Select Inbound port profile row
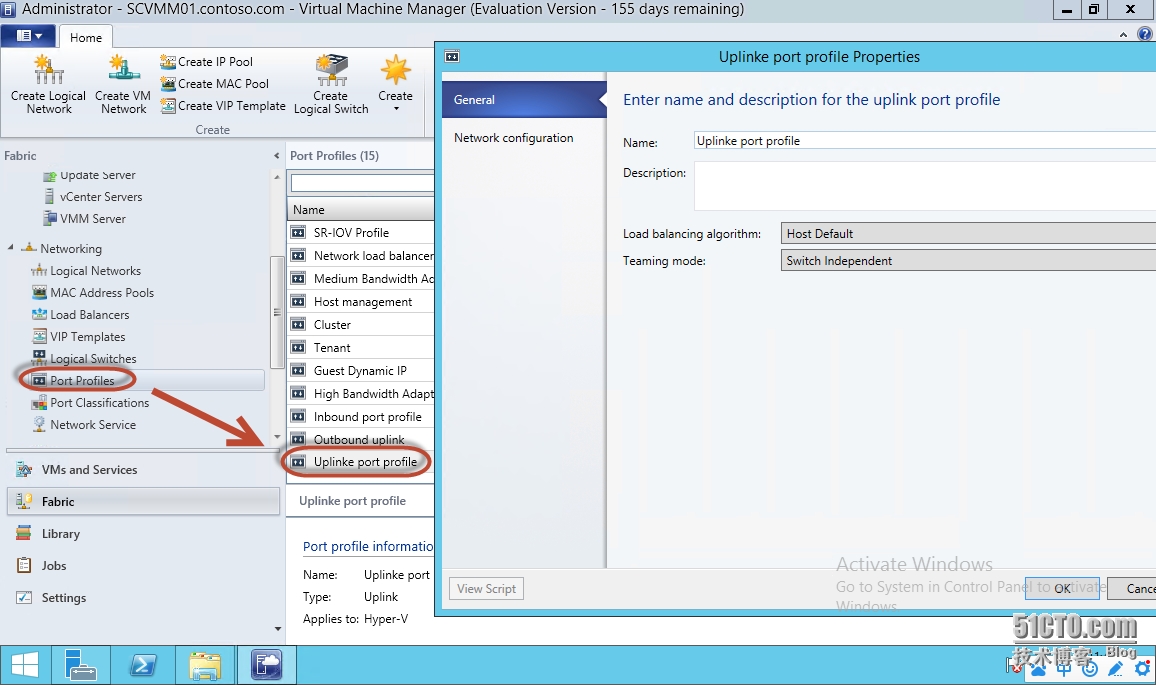 tap(361, 417)
